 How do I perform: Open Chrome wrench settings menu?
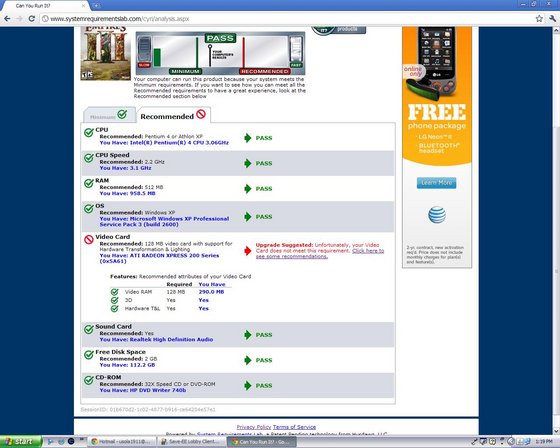pyautogui.click(x=552, y=19)
